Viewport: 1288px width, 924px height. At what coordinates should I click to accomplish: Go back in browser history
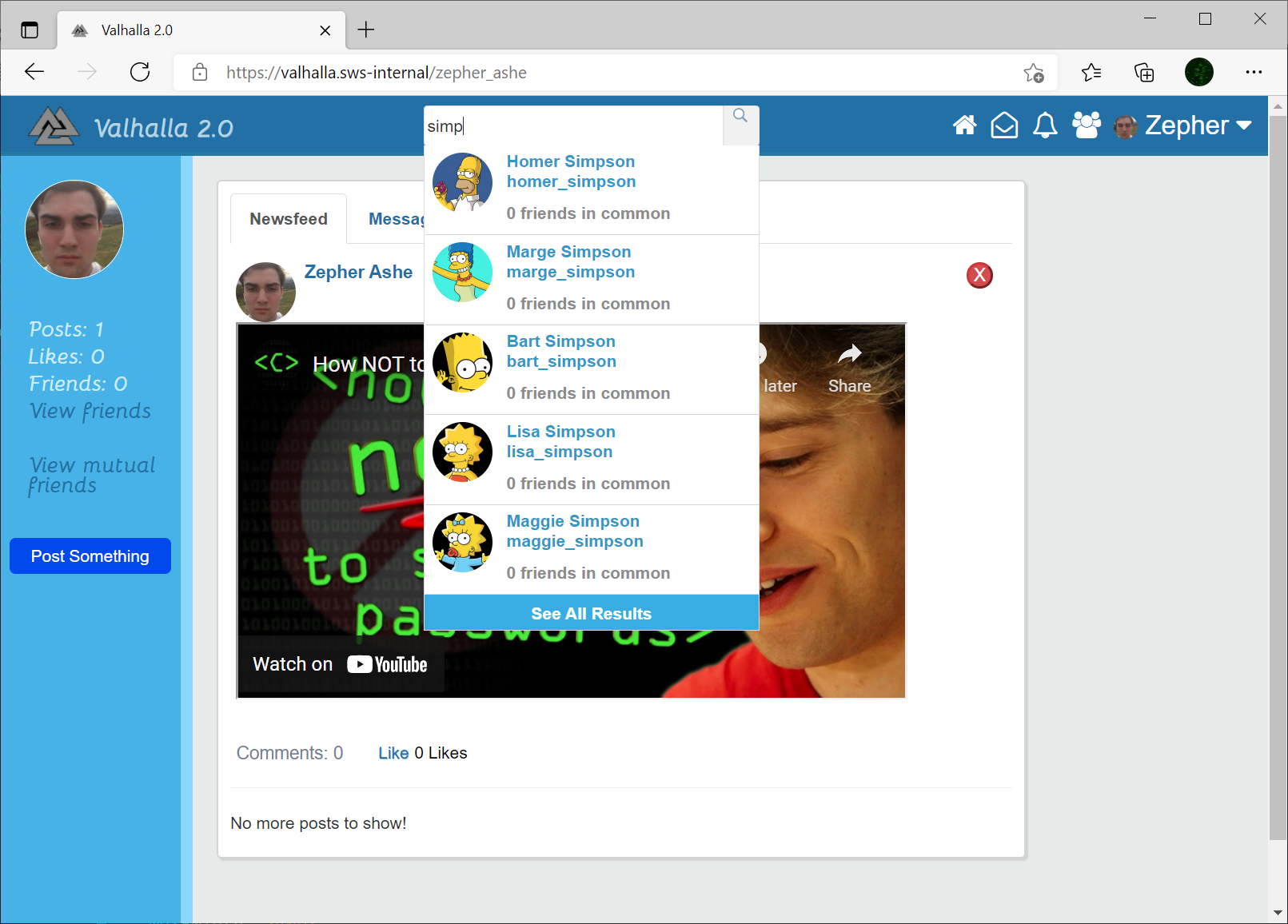pos(34,73)
